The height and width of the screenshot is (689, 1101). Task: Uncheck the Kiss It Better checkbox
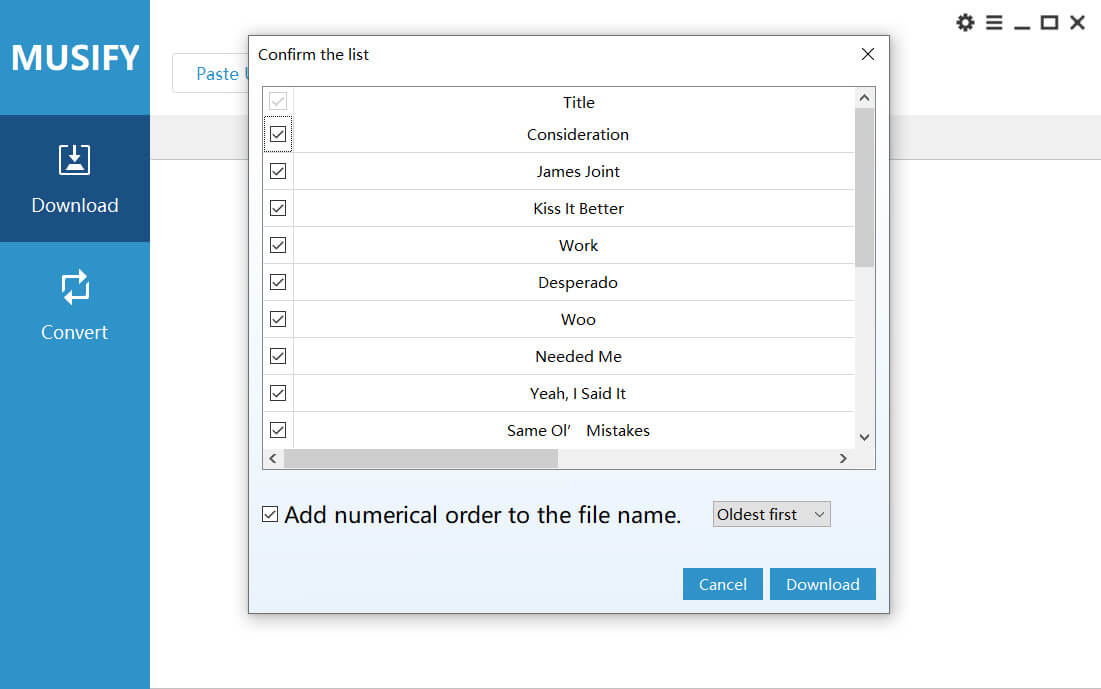tap(278, 208)
